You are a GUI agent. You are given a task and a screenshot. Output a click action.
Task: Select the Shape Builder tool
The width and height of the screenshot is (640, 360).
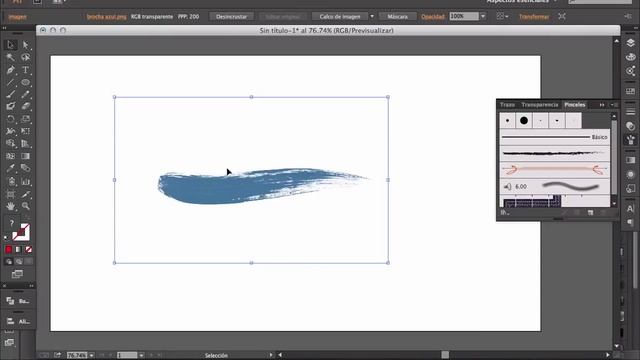pyautogui.click(x=11, y=144)
